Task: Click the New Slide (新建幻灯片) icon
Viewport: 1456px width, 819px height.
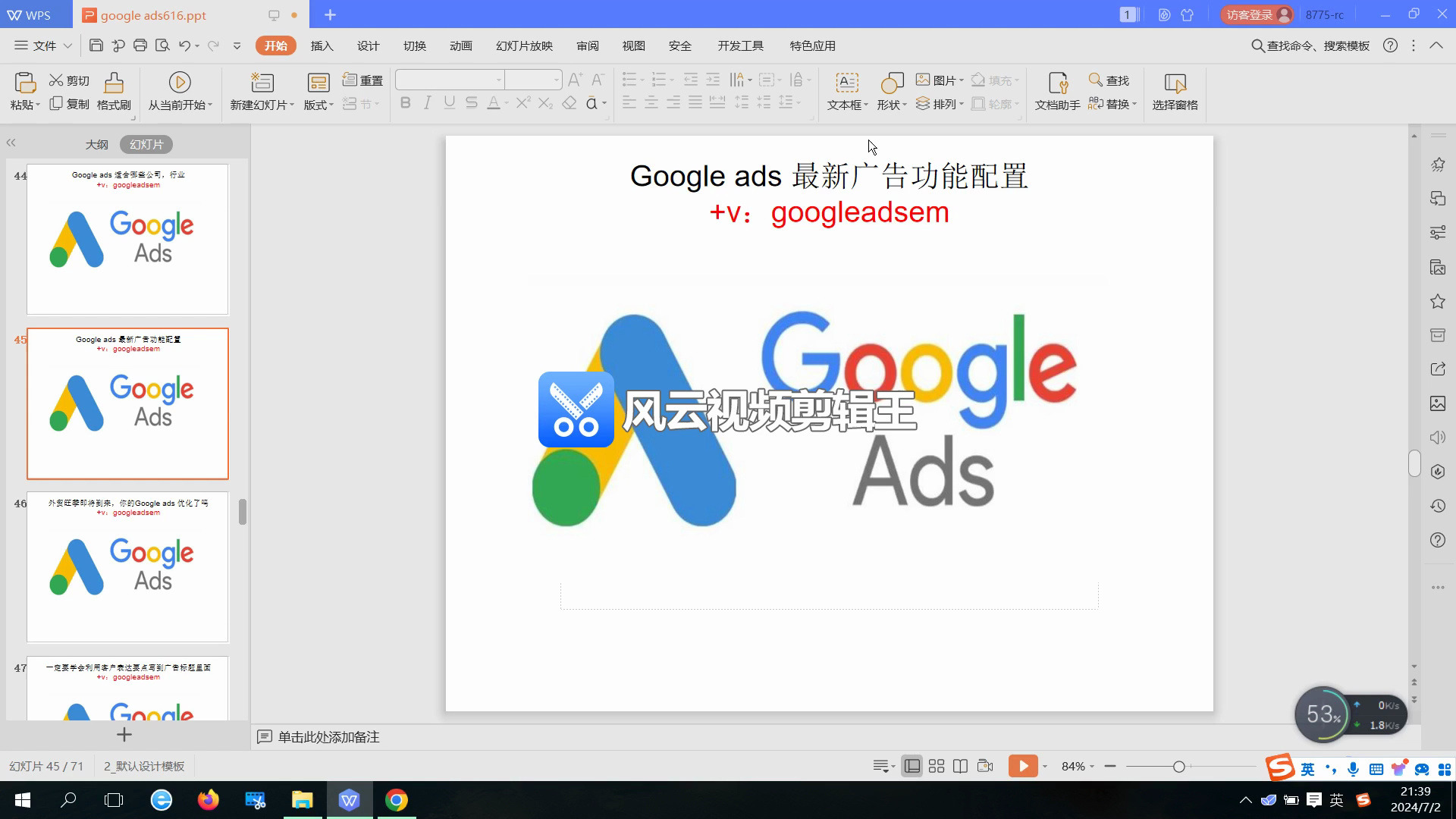Action: coord(262,82)
